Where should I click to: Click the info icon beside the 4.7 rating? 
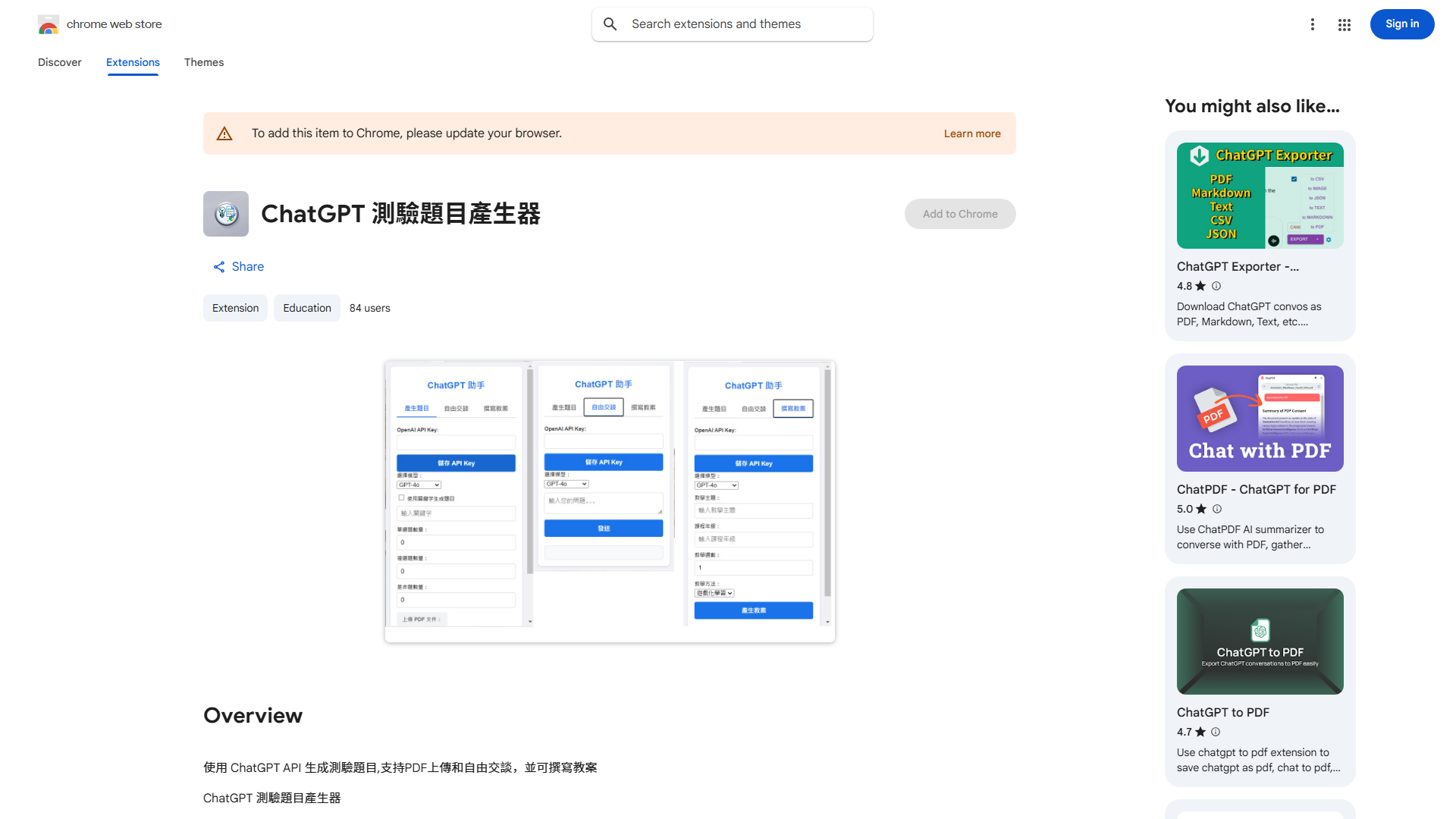coord(1215,732)
